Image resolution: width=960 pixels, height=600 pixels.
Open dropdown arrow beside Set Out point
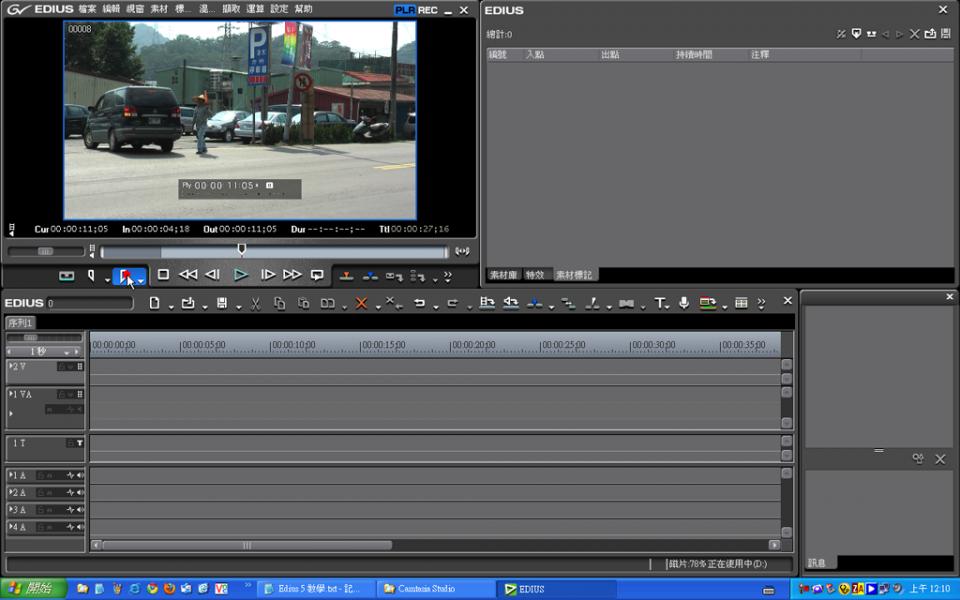(x=141, y=281)
